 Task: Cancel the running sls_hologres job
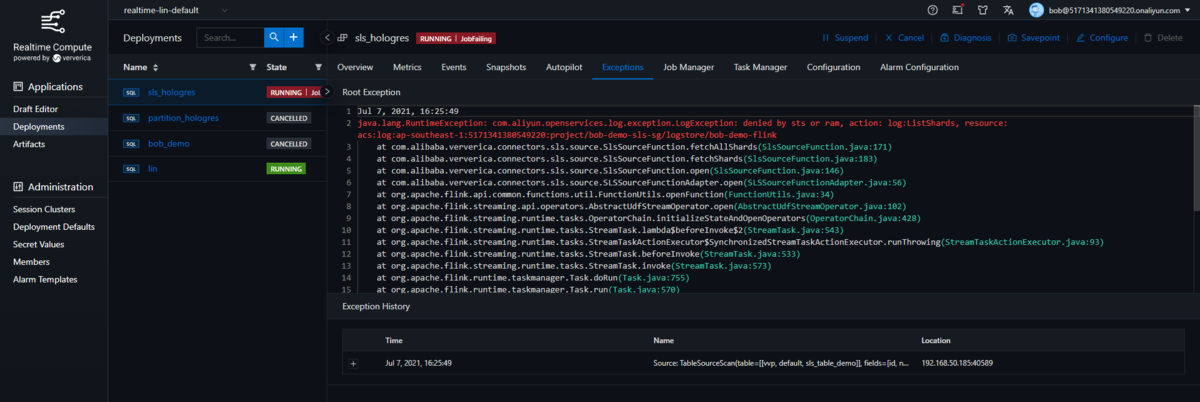click(x=904, y=38)
